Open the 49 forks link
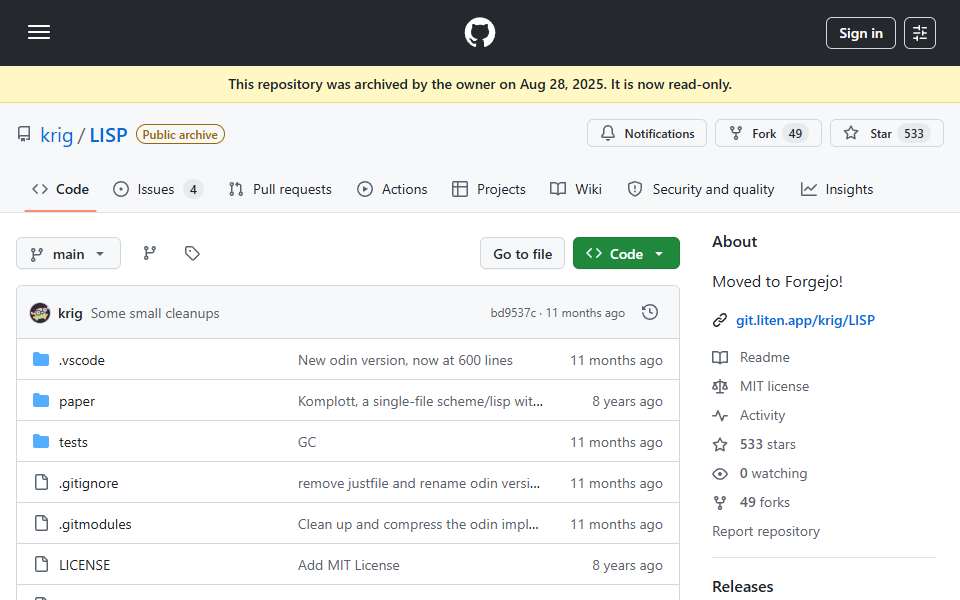This screenshot has height=600, width=960. click(x=764, y=503)
